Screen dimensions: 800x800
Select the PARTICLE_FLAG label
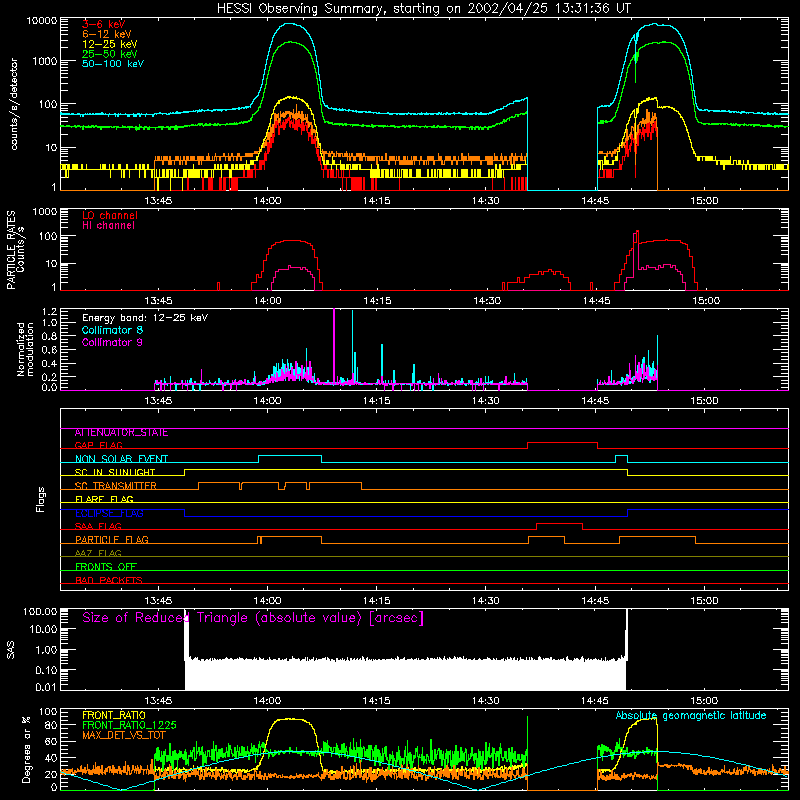[x=112, y=540]
